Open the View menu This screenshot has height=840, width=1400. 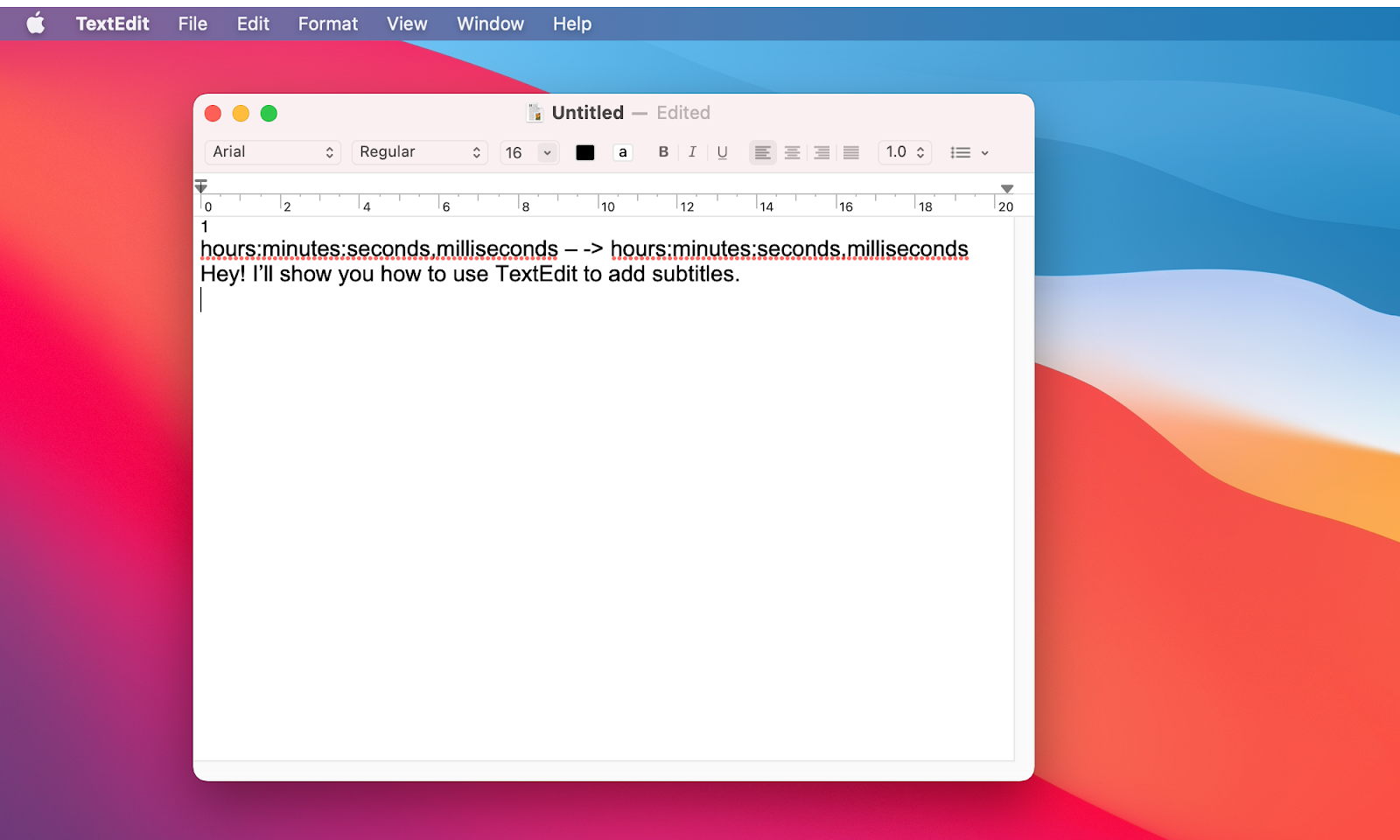pyautogui.click(x=407, y=24)
